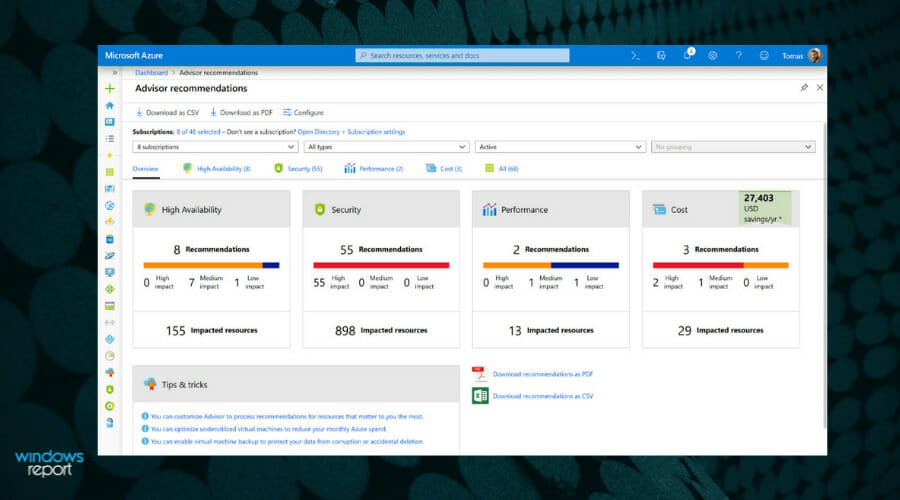The image size is (900, 500).
Task: Switch to the Security (55) tab
Action: coord(298,168)
